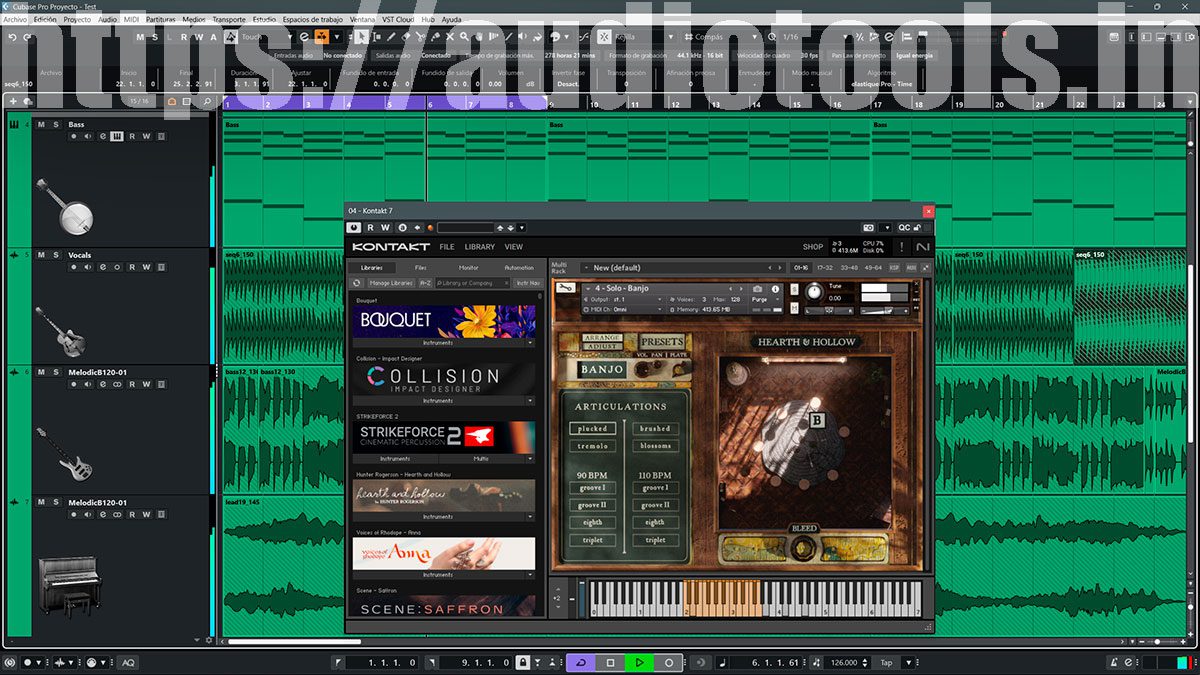Select the Zoom magnifier tool
The width and height of the screenshot is (1200, 675).
464,37
